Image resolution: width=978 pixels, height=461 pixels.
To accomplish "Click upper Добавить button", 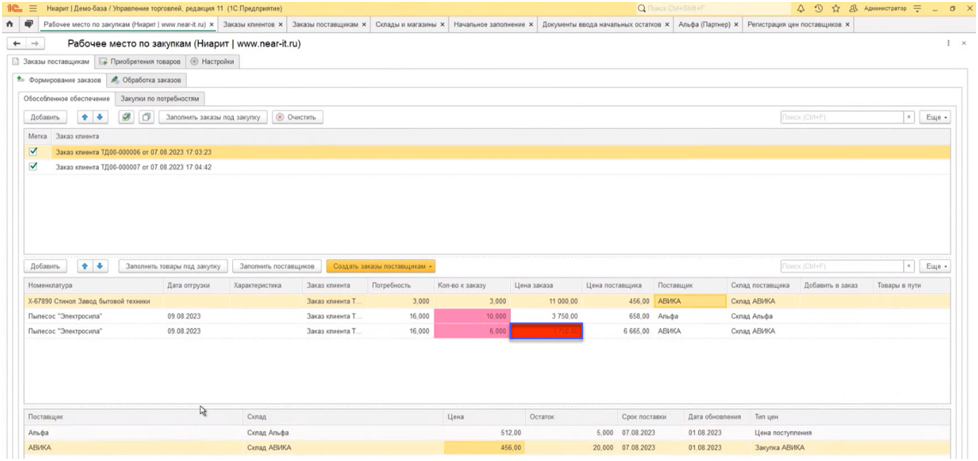I will [45, 117].
